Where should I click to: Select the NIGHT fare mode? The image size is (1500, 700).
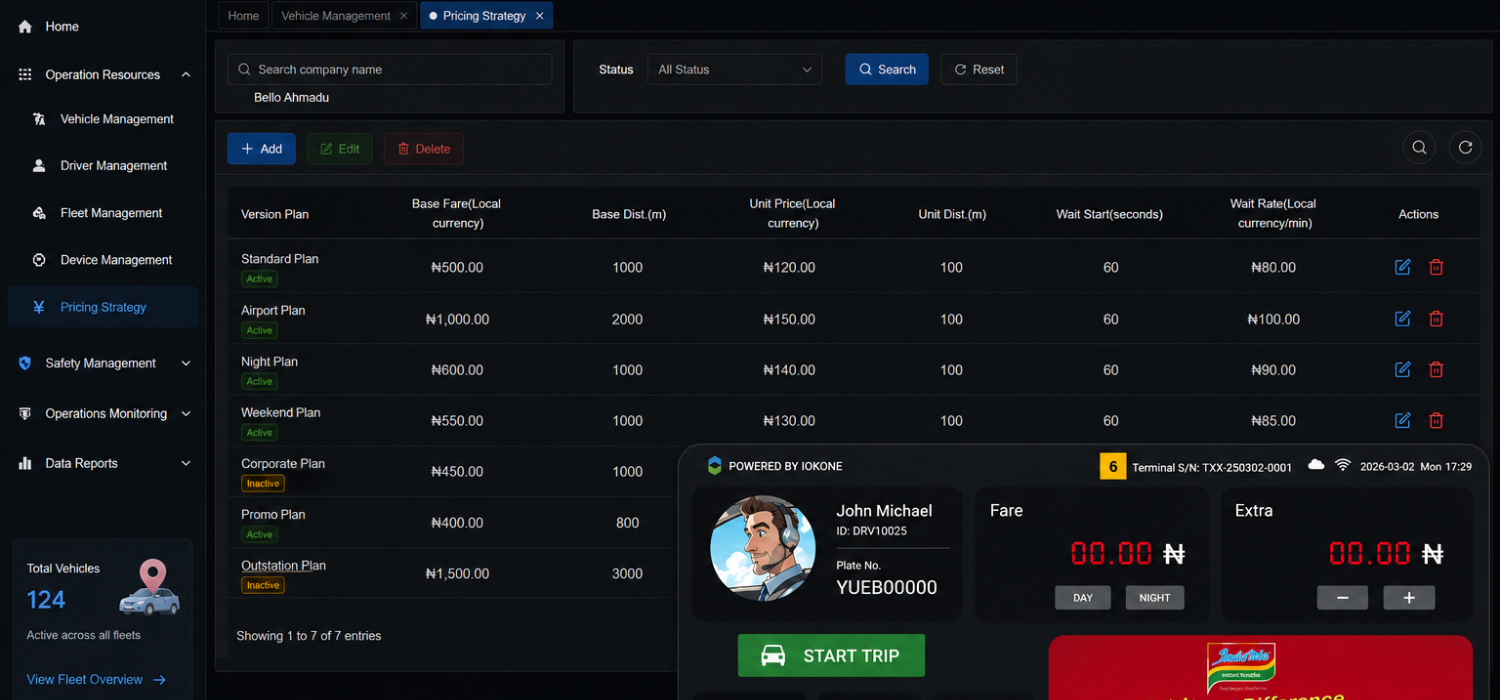1155,598
